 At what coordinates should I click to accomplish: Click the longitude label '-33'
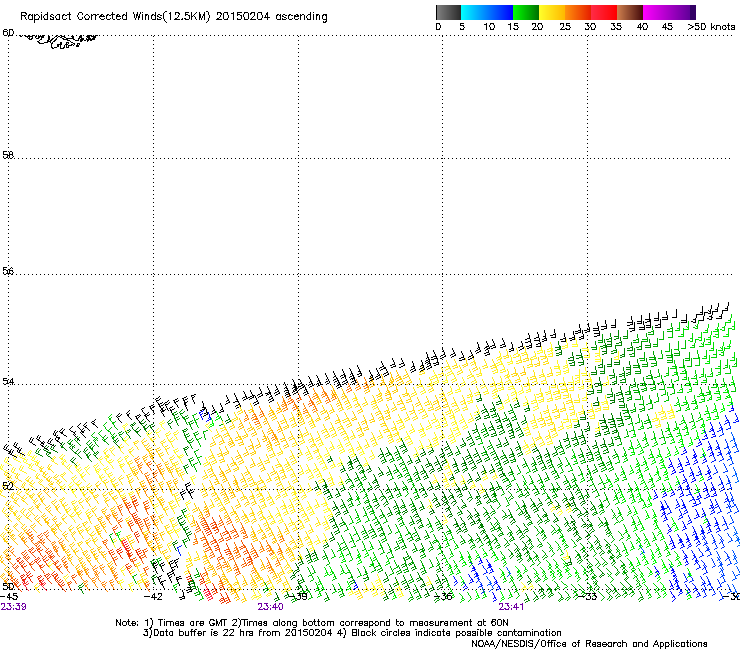tap(588, 597)
